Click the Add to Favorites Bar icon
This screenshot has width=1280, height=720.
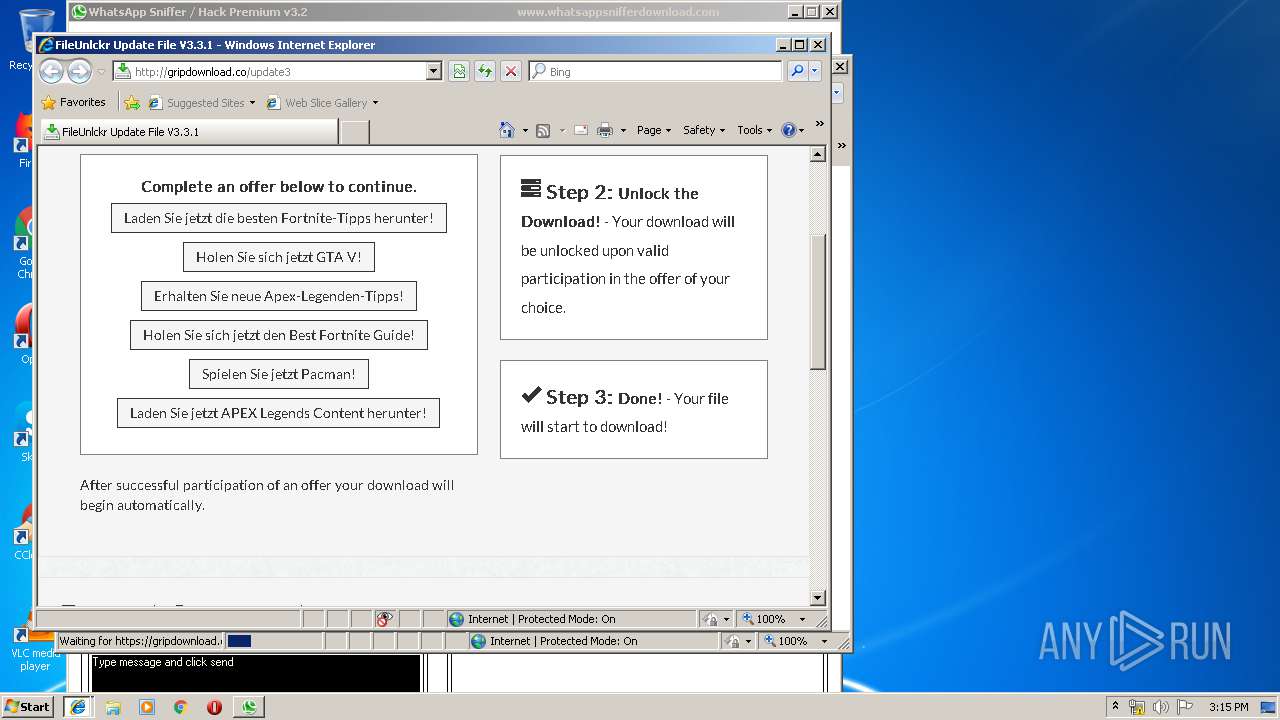(131, 102)
